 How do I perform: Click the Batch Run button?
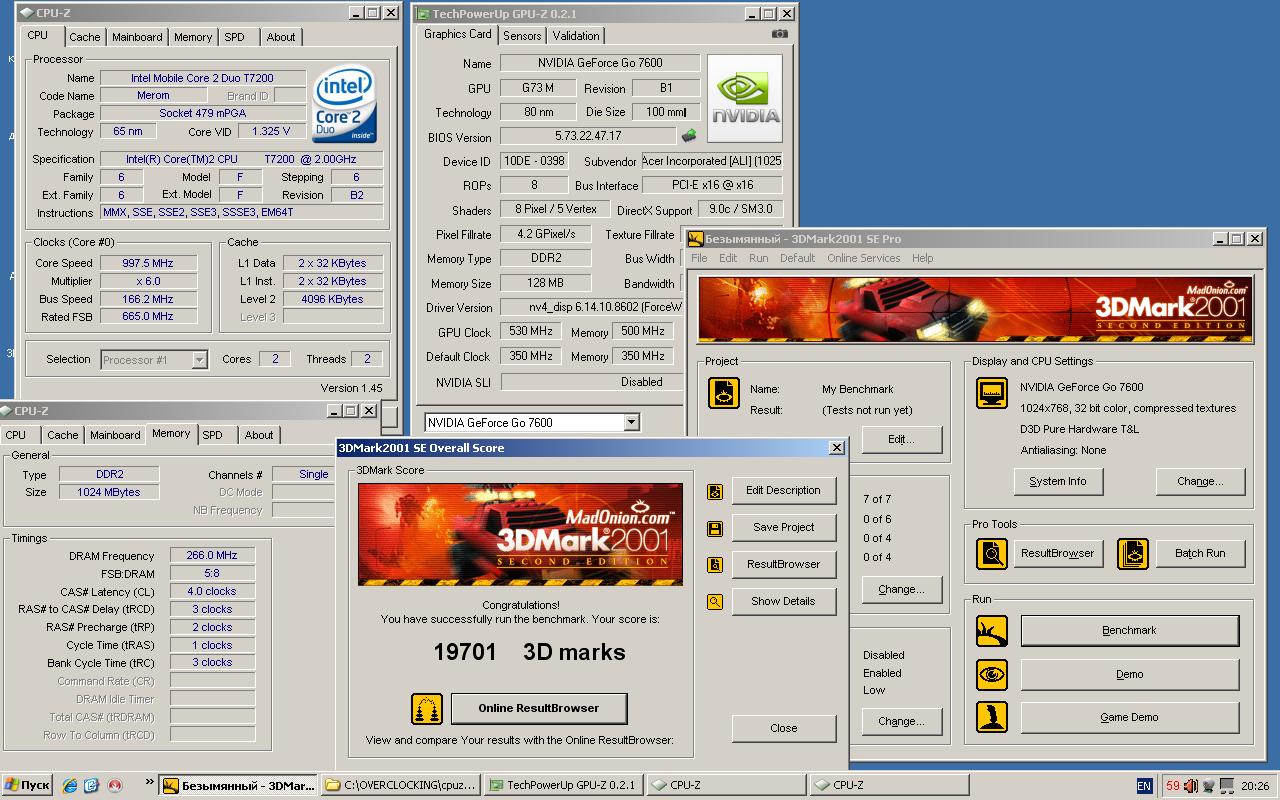point(1200,554)
